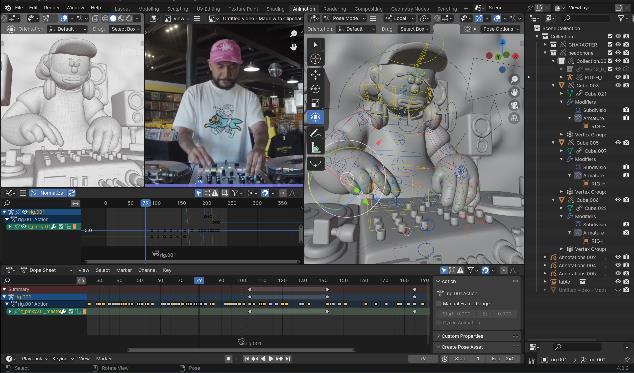Screen dimensions: 634x373
Task: Switch to the Animation workspace tab
Action: click(304, 8)
